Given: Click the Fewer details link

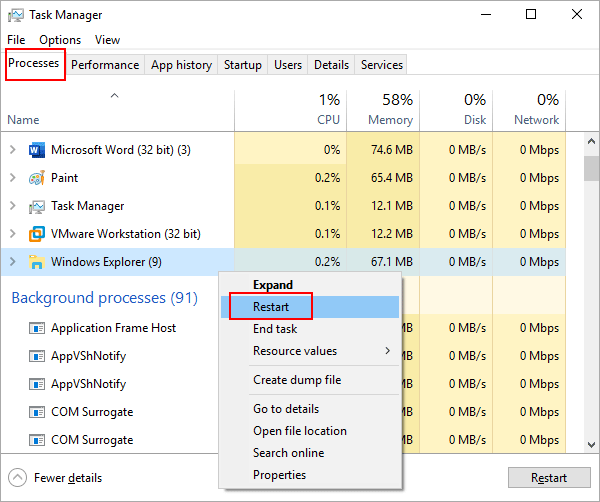Looking at the screenshot, I should [68, 478].
